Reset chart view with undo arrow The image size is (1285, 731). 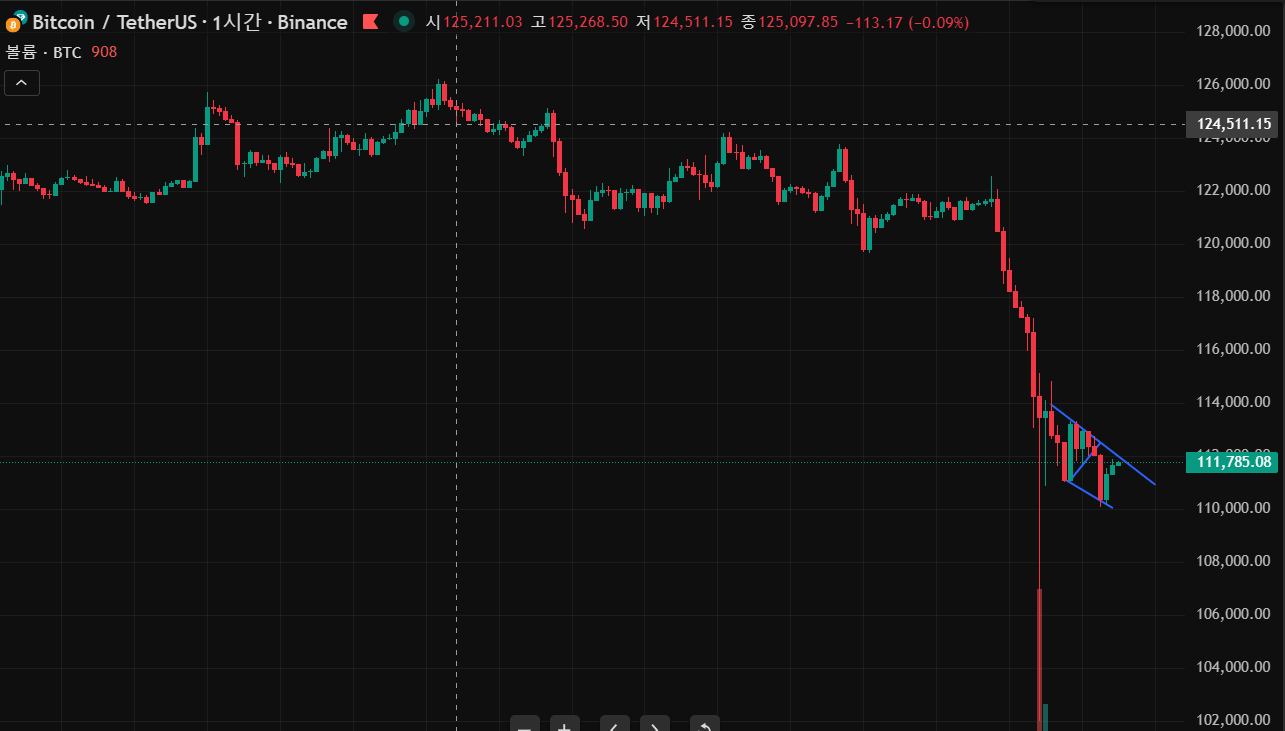705,725
